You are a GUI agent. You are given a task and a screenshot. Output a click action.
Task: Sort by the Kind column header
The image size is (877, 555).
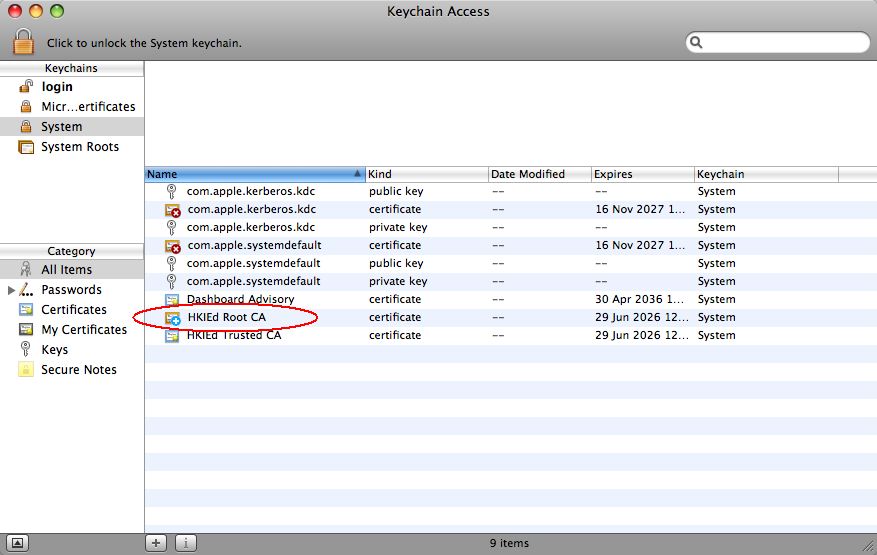click(427, 174)
